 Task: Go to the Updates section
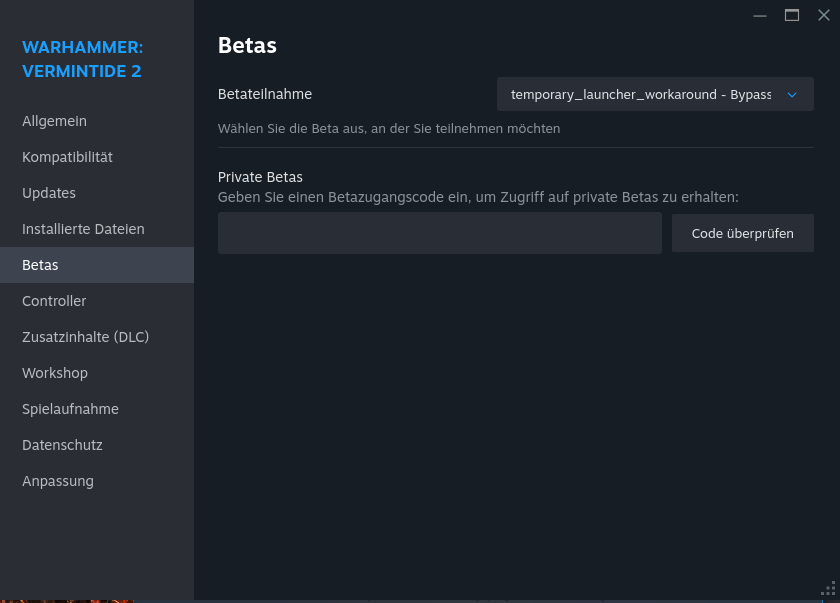[49, 193]
